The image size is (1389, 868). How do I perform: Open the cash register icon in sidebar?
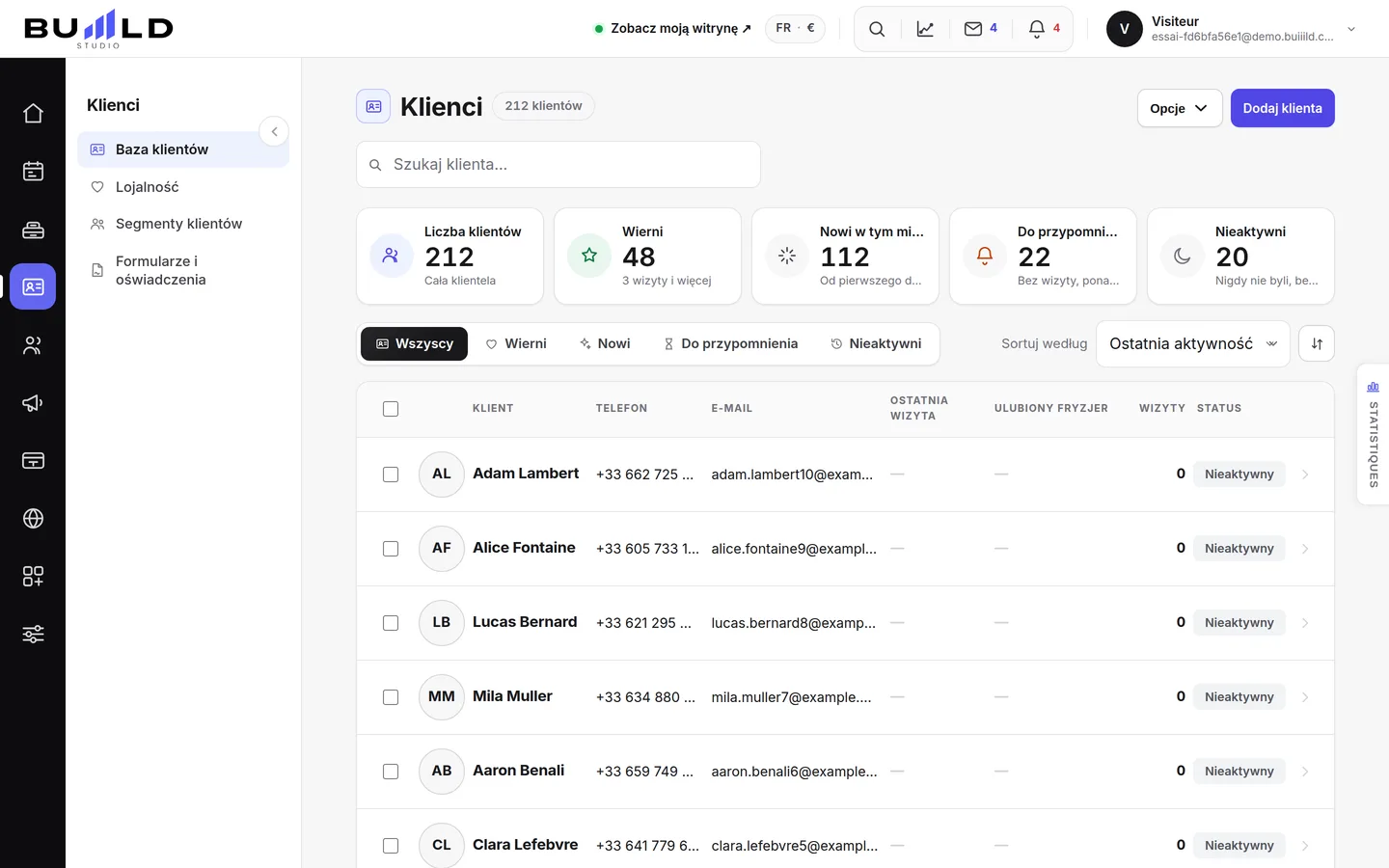tap(33, 229)
